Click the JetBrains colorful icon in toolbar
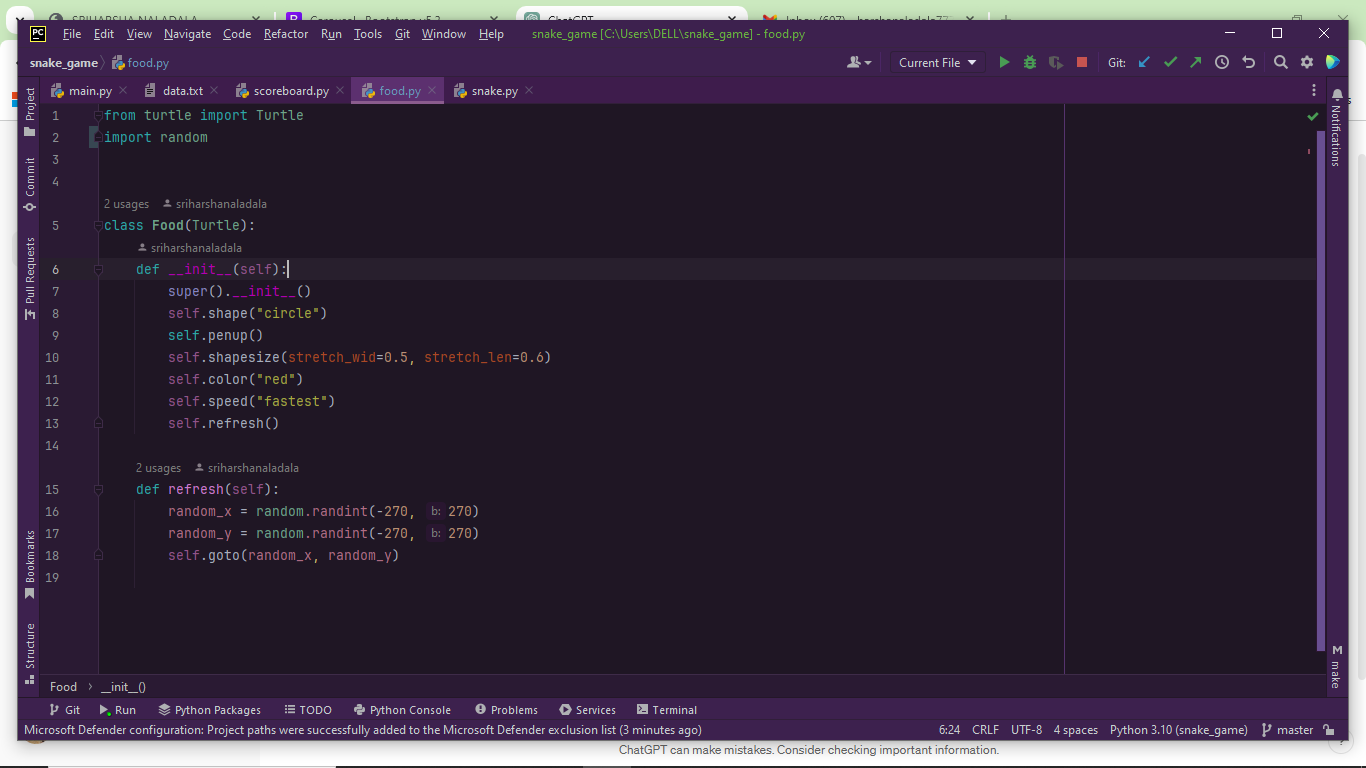 click(x=1332, y=62)
